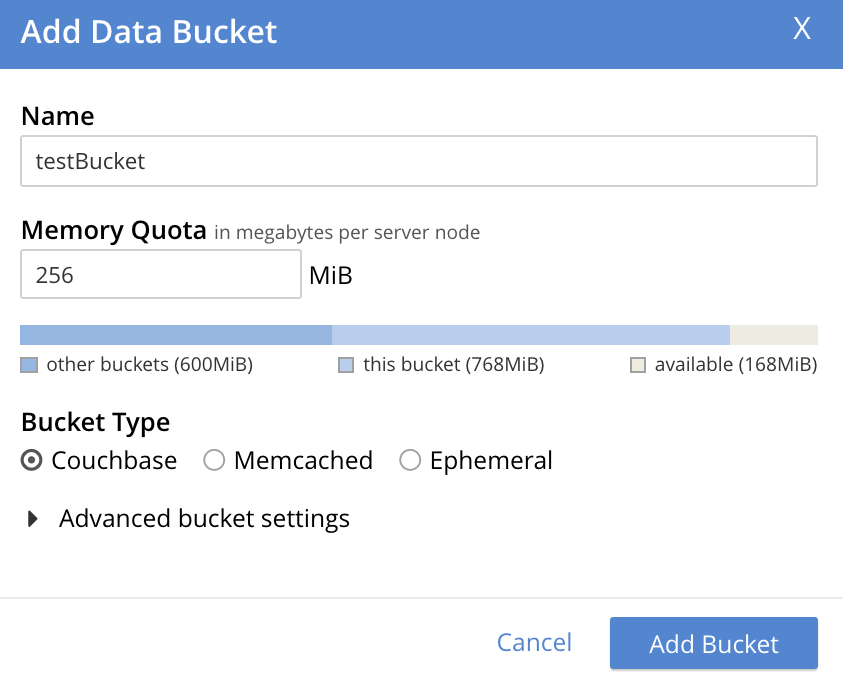This screenshot has width=843, height=684.
Task: Select the Couchbase bucket type
Action: click(x=30, y=460)
